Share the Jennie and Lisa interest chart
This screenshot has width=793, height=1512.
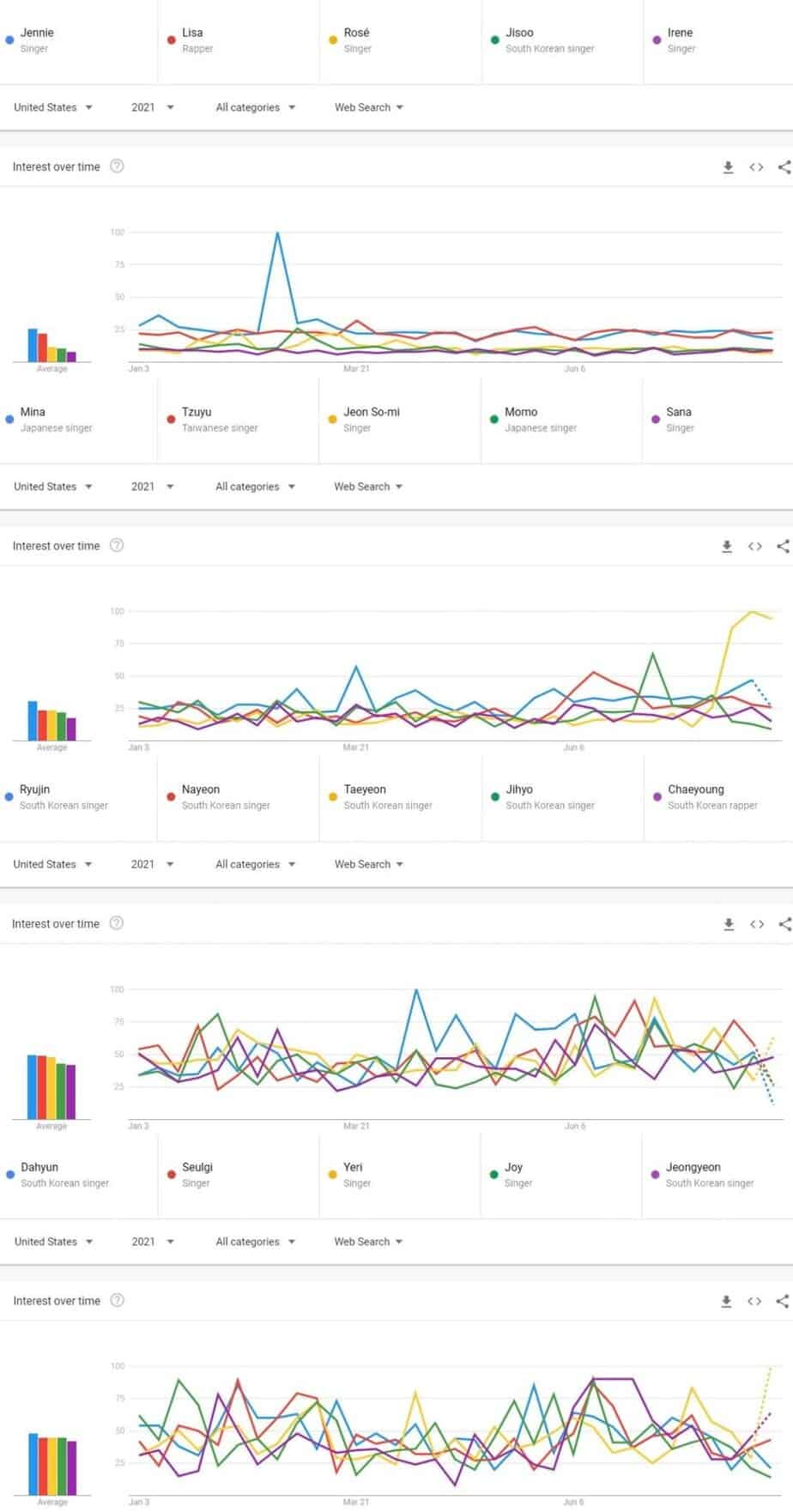click(x=784, y=167)
